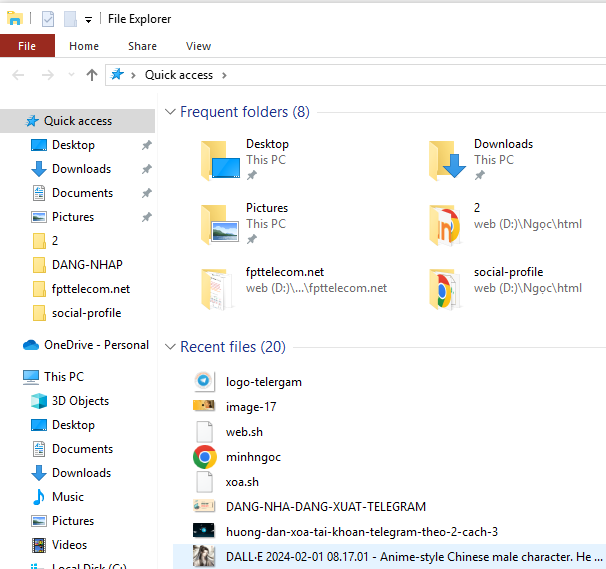Screen dimensions: 606x569
Task: Select huong-dan-xoa-tai-khoan-telegram-theo-2-cach-3 file
Action: (x=362, y=532)
